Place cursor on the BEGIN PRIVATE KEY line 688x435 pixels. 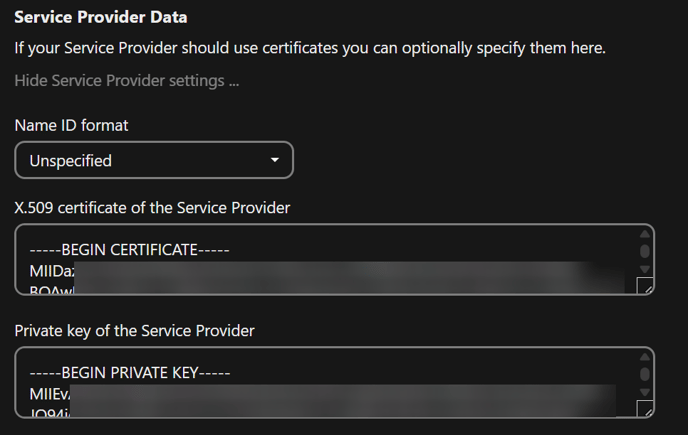tap(130, 373)
